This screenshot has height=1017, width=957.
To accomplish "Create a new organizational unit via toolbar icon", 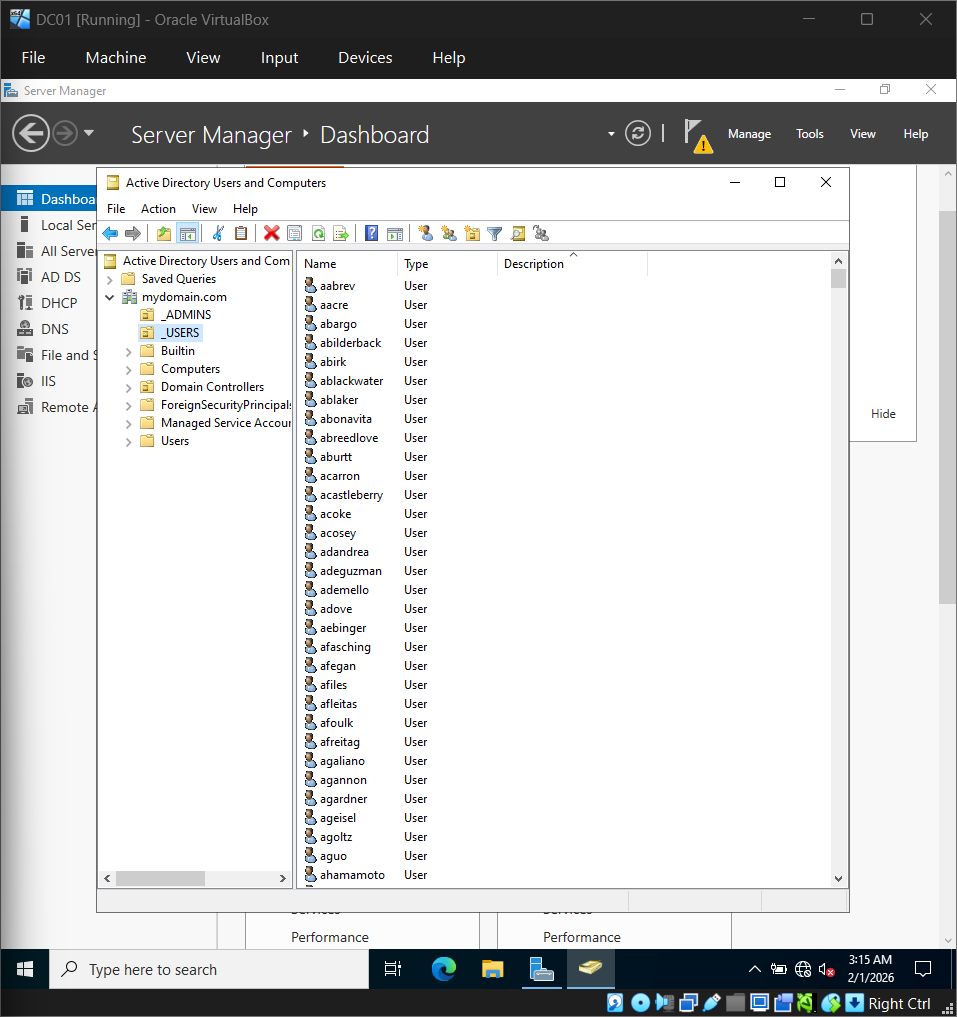I will pos(472,233).
